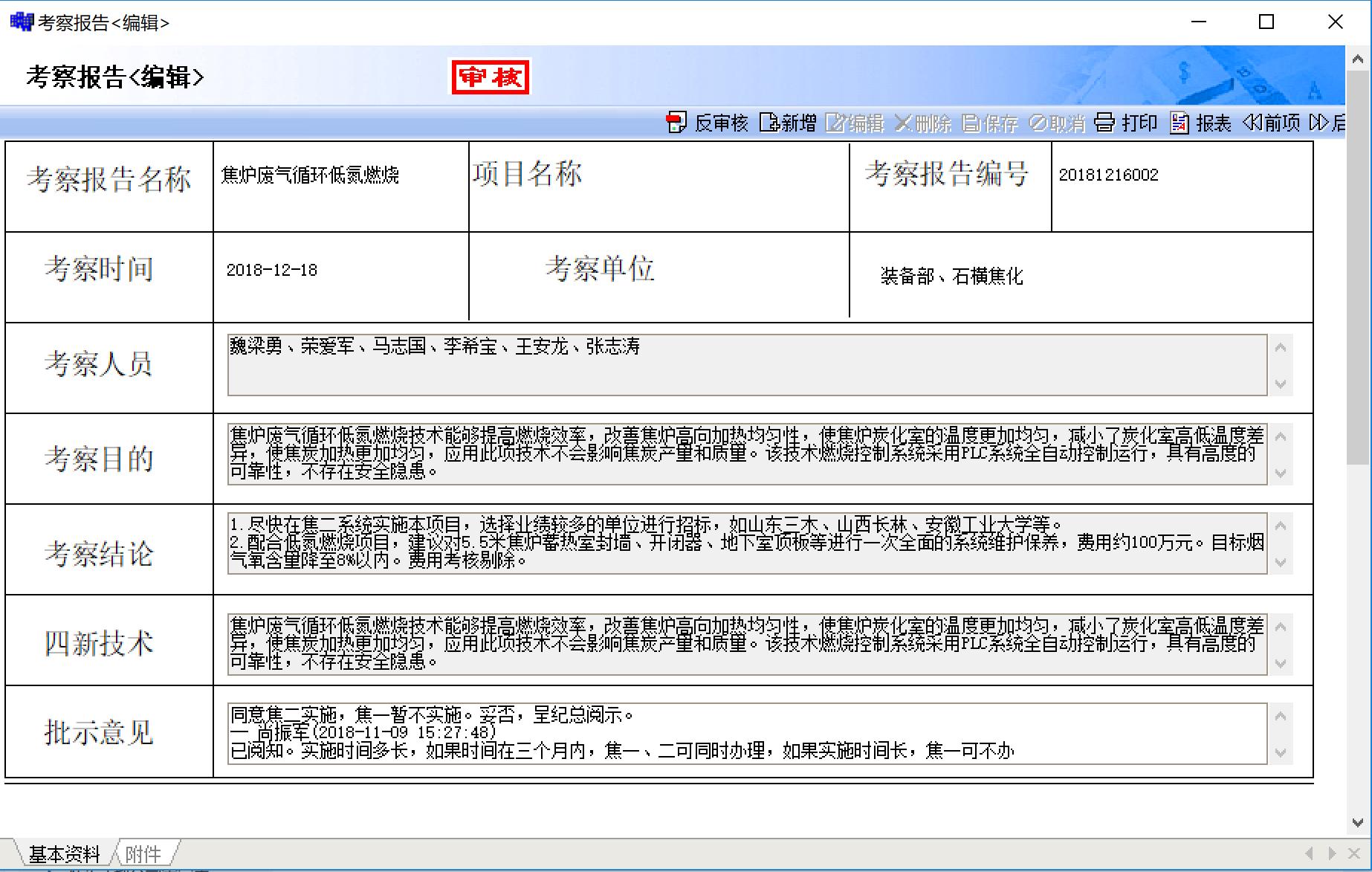
Task: Click the greyed 编辑 edit icon
Action: [835, 123]
